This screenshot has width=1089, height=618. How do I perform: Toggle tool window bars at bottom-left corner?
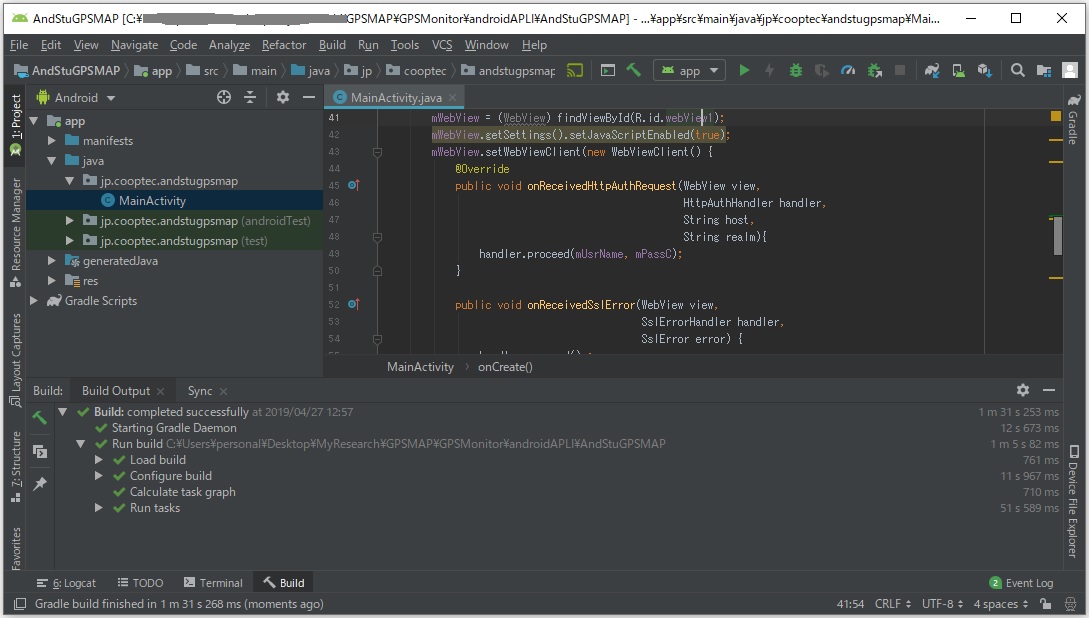19,604
